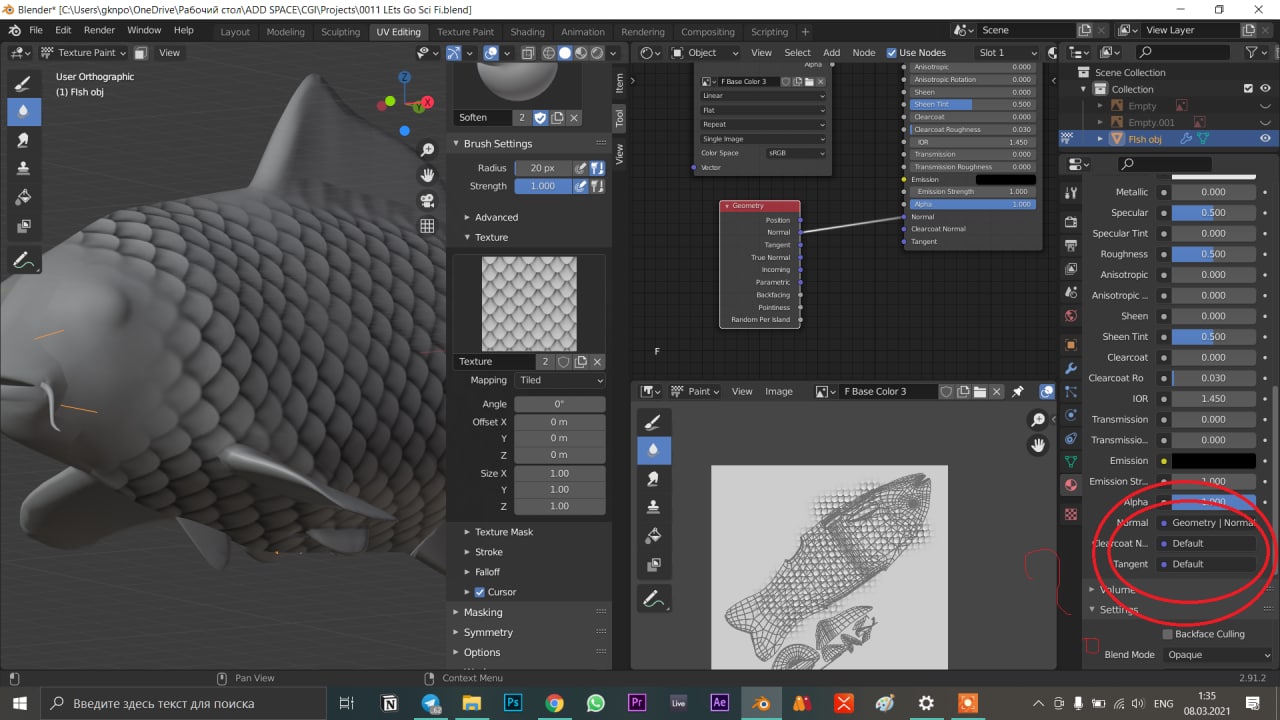Screen dimensions: 1280x720
Task: Toggle Collection exclude checkbox in outliner
Action: click(x=1248, y=89)
